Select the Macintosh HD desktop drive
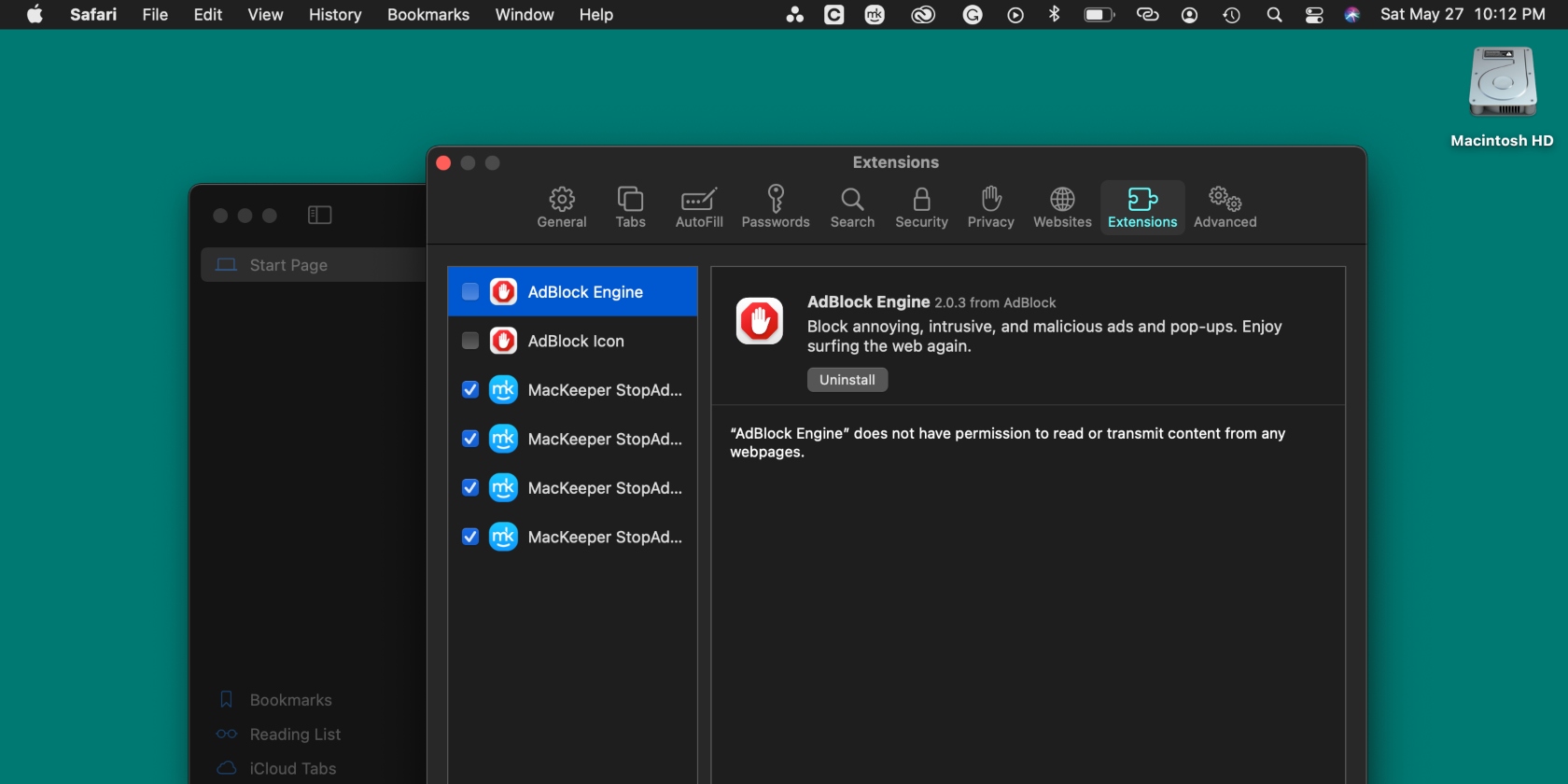This screenshot has height=784, width=1568. point(1502,97)
